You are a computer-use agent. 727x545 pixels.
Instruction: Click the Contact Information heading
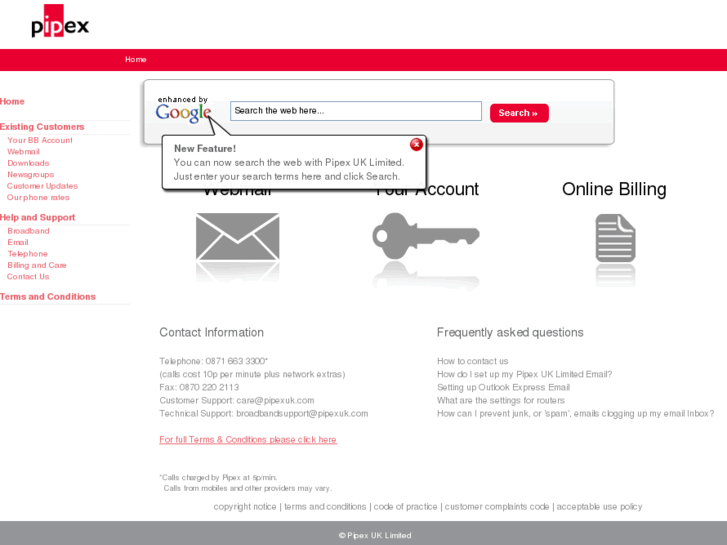[211, 333]
